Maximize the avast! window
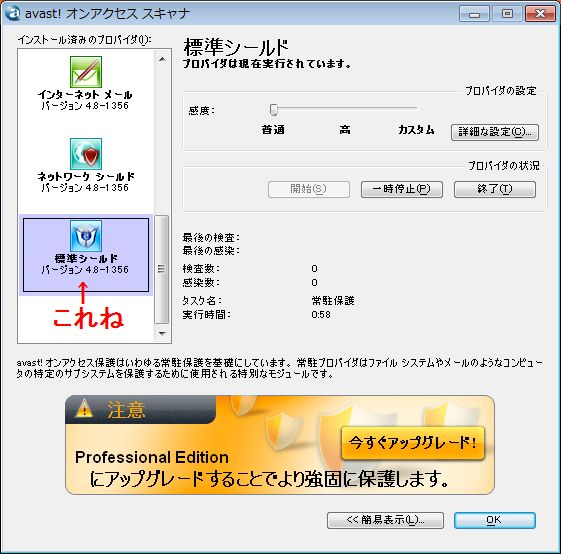Viewport: 561px width, 554px height. pos(507,14)
